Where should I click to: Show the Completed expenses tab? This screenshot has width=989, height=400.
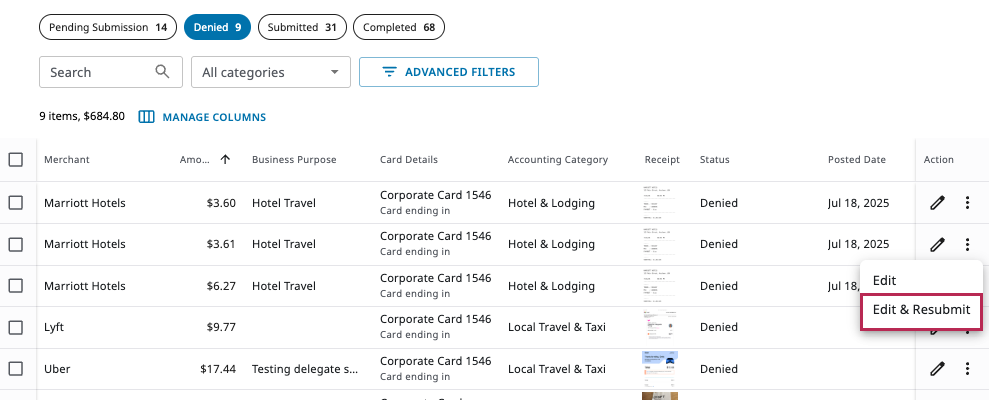pyautogui.click(x=399, y=27)
